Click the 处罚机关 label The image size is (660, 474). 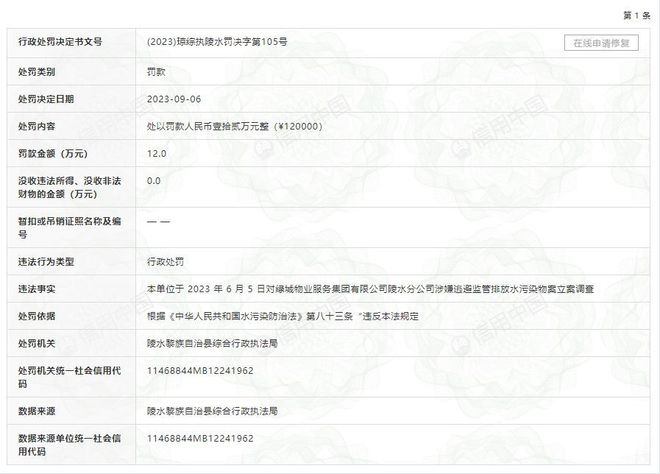(37, 344)
